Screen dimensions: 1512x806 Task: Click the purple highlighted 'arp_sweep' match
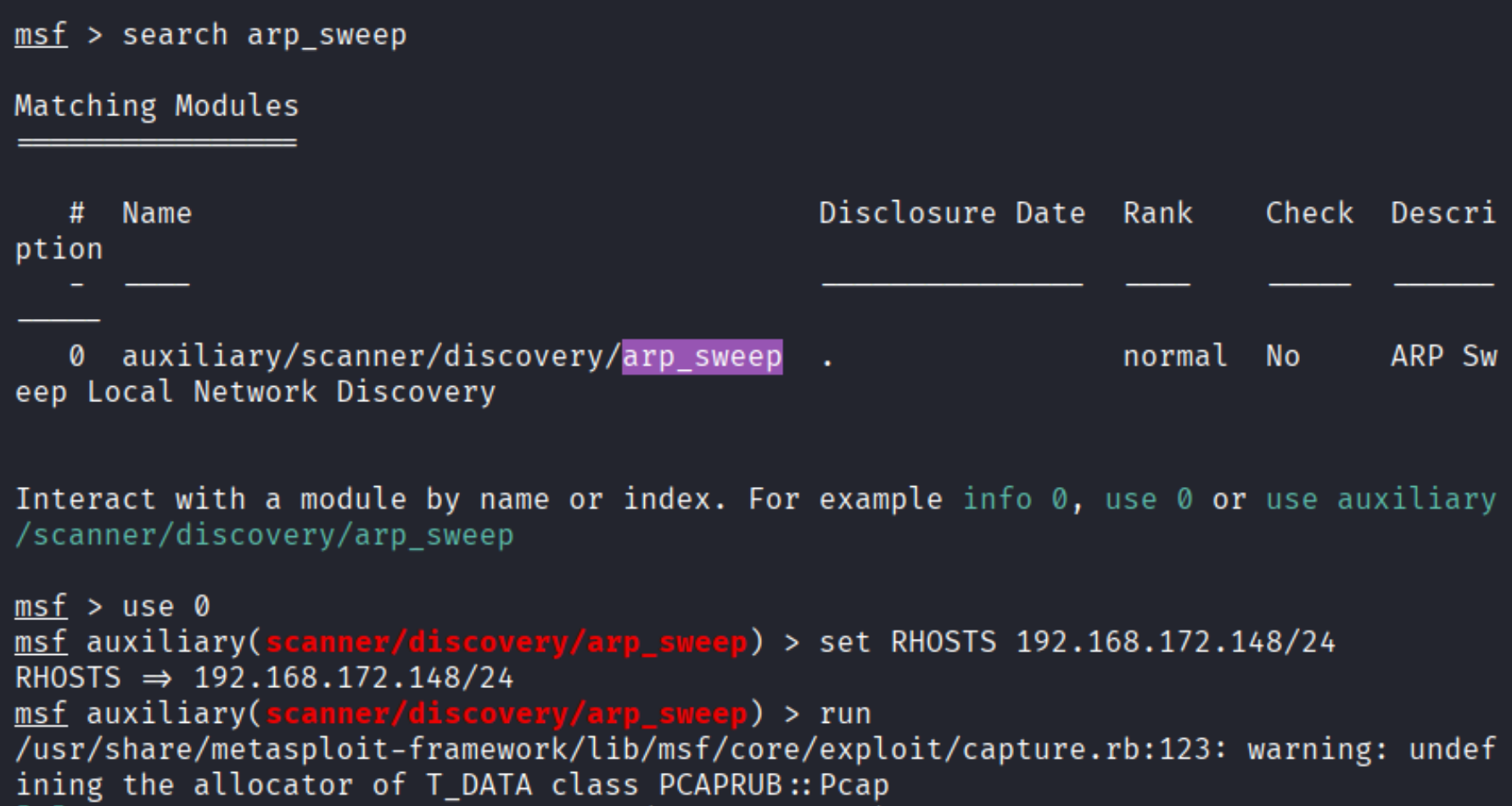click(703, 356)
